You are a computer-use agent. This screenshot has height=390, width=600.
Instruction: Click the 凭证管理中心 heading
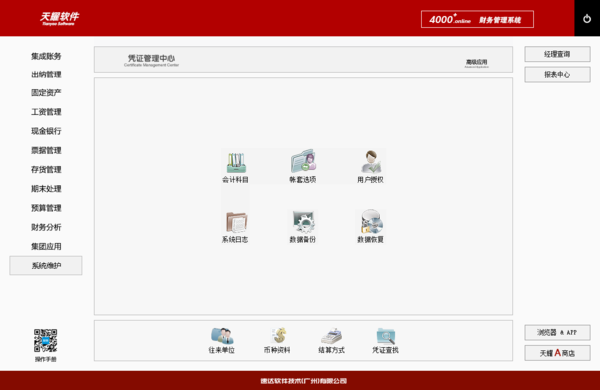coord(151,60)
